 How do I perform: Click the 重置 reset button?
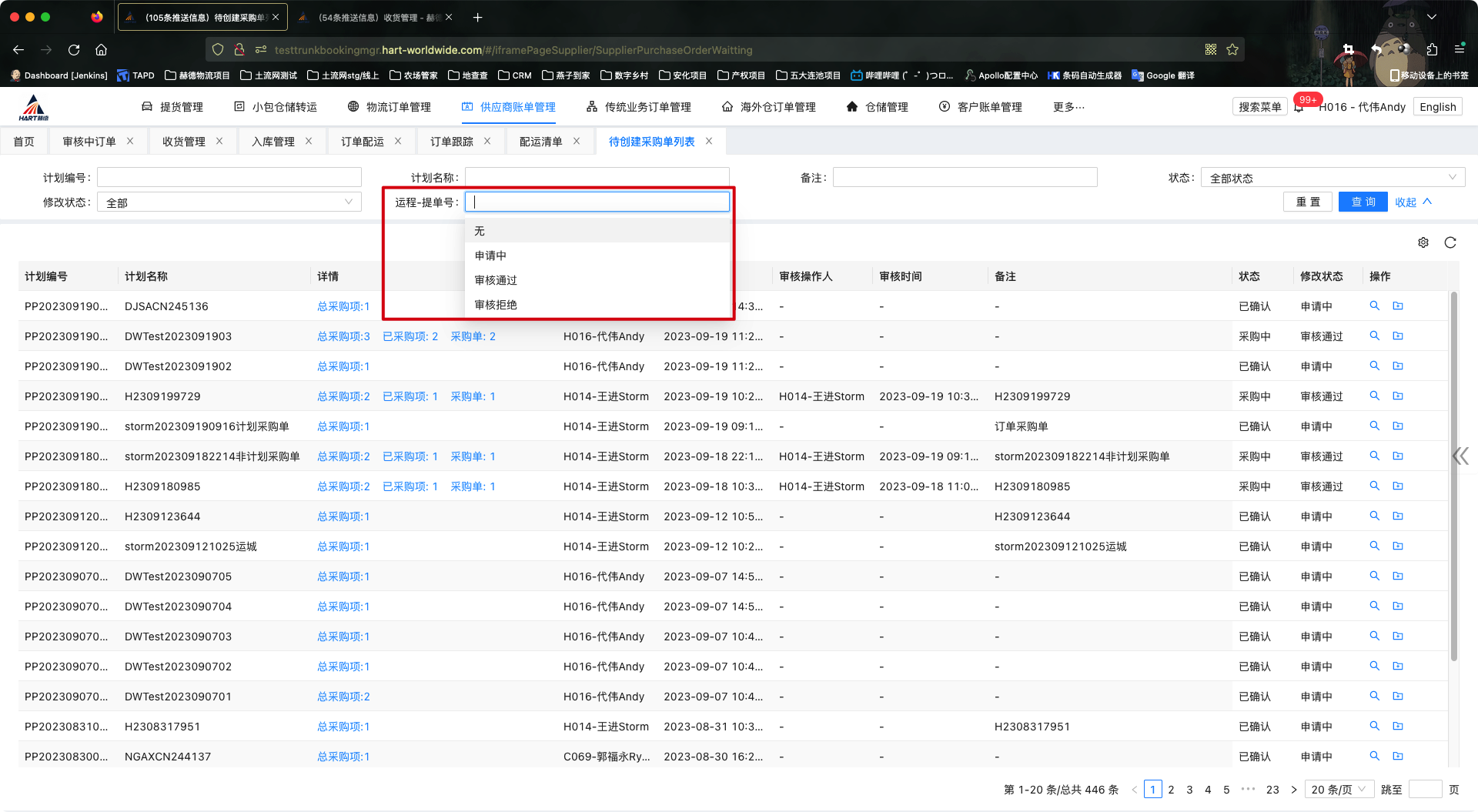(x=1308, y=202)
